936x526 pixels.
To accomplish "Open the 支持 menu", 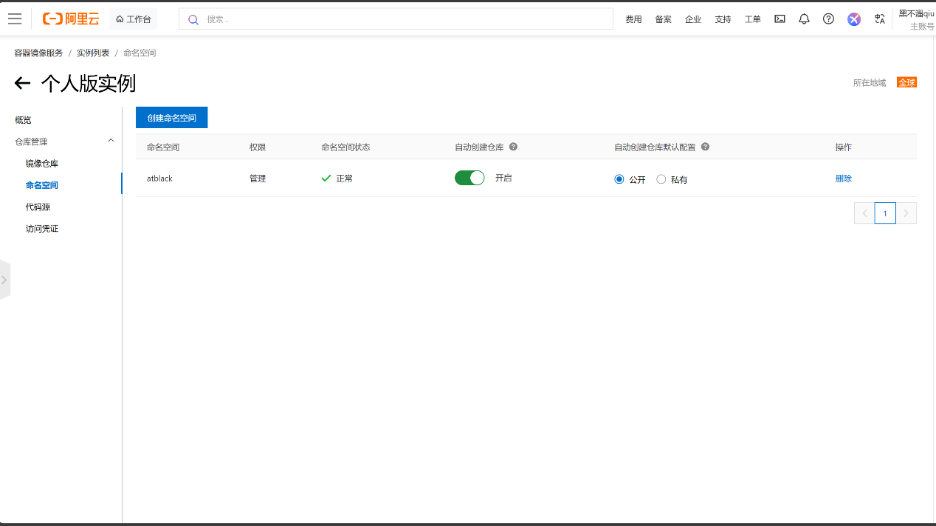I will click(x=723, y=19).
